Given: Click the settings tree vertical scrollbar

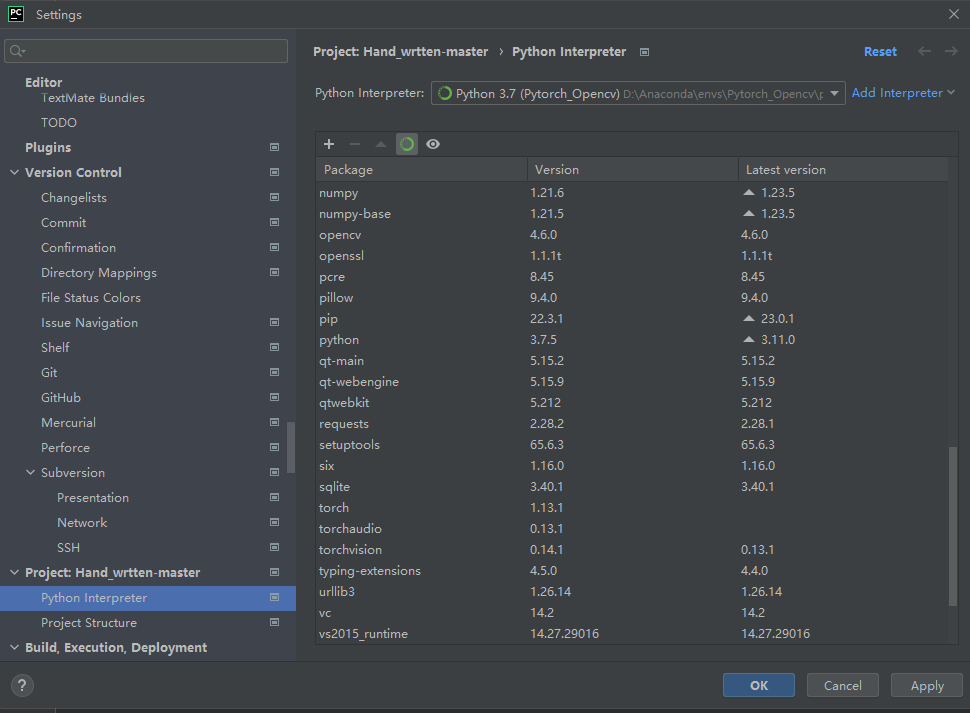Looking at the screenshot, I should (291, 447).
